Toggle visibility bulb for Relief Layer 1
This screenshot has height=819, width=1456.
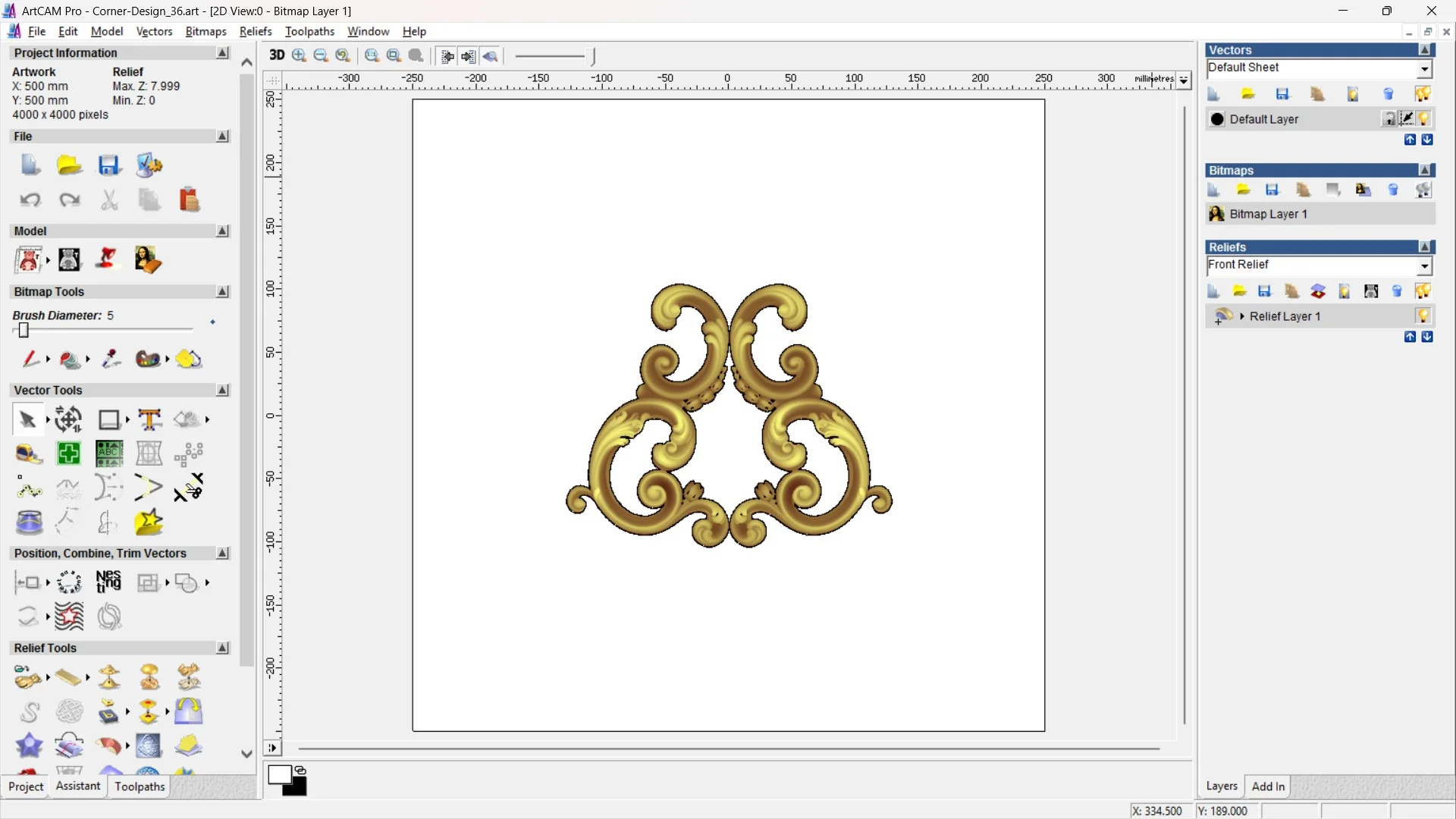click(1424, 316)
